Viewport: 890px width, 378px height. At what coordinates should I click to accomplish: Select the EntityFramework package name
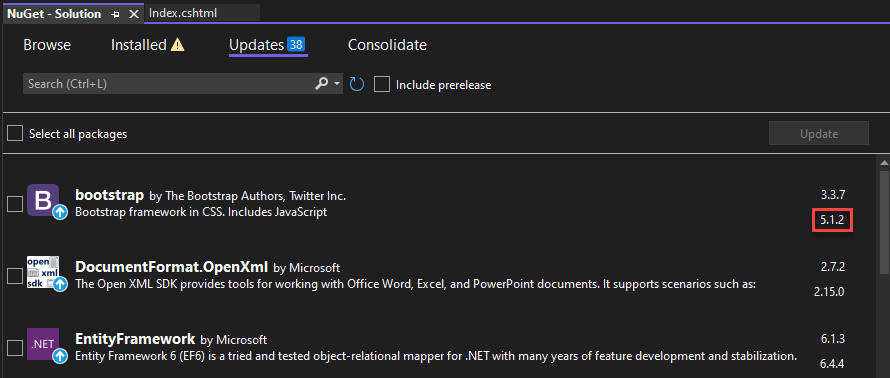135,339
